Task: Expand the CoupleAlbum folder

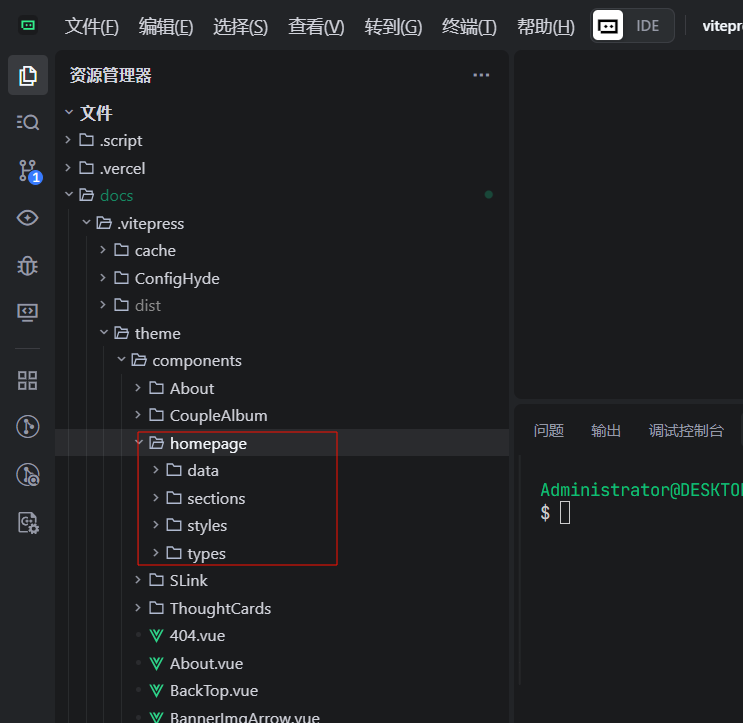Action: tap(218, 415)
